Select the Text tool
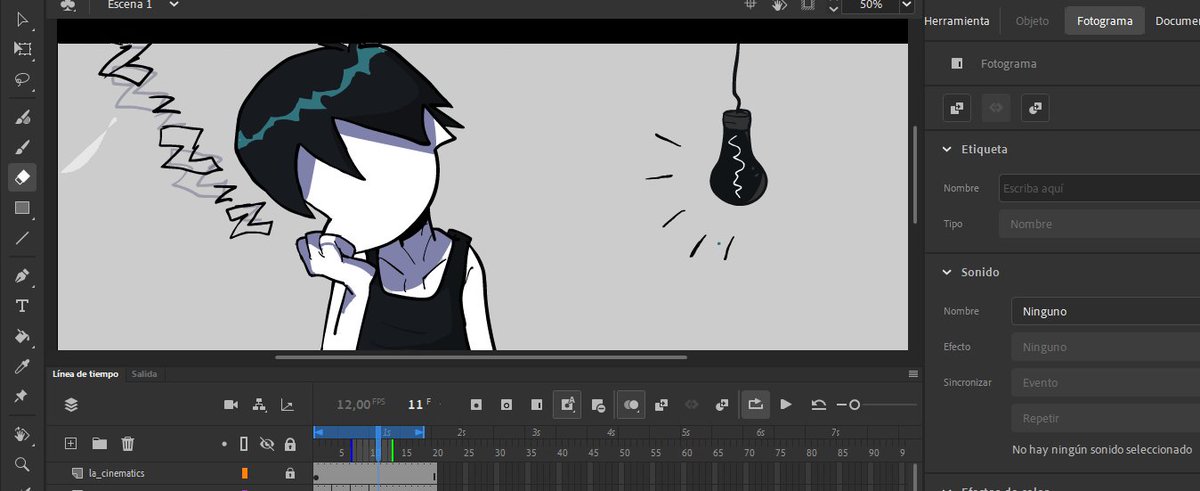This screenshot has width=1200, height=491. pyautogui.click(x=22, y=305)
